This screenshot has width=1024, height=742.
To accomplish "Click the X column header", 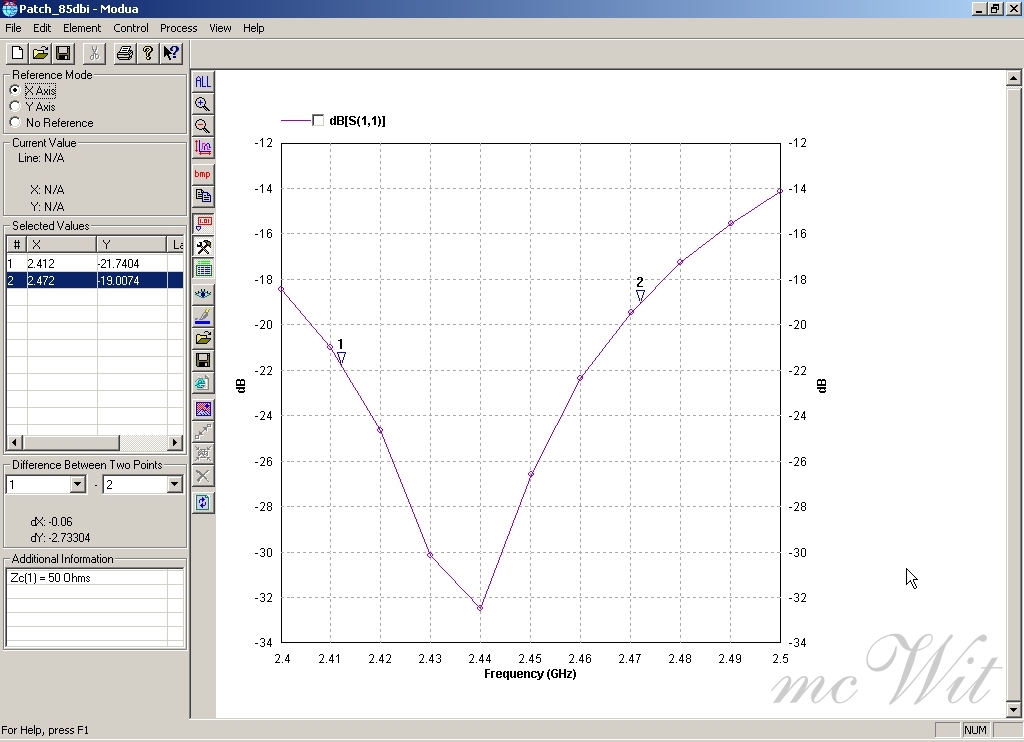I will (x=61, y=245).
